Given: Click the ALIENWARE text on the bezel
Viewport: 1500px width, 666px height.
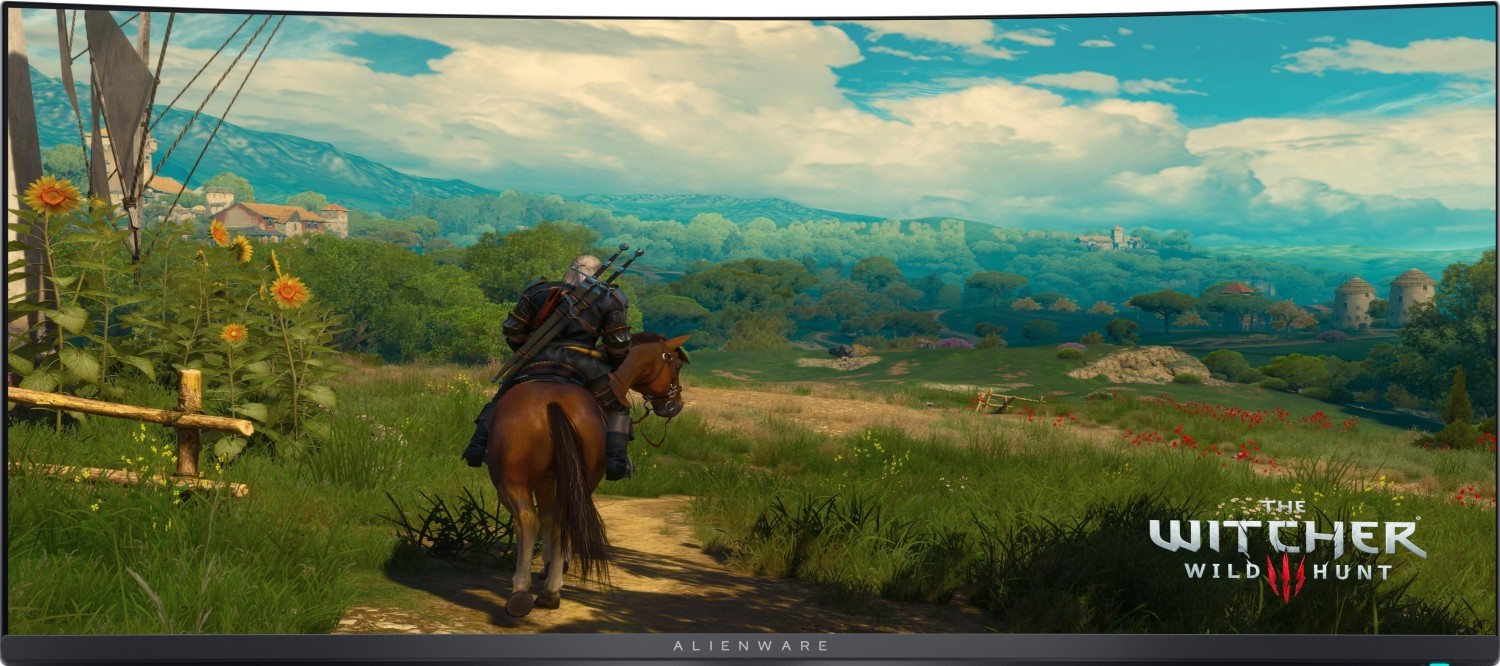Looking at the screenshot, I should point(750,646).
